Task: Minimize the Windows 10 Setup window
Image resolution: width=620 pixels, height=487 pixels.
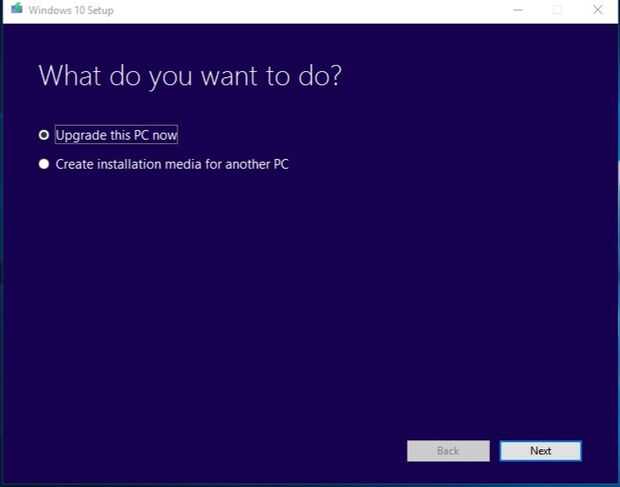Action: 518,10
